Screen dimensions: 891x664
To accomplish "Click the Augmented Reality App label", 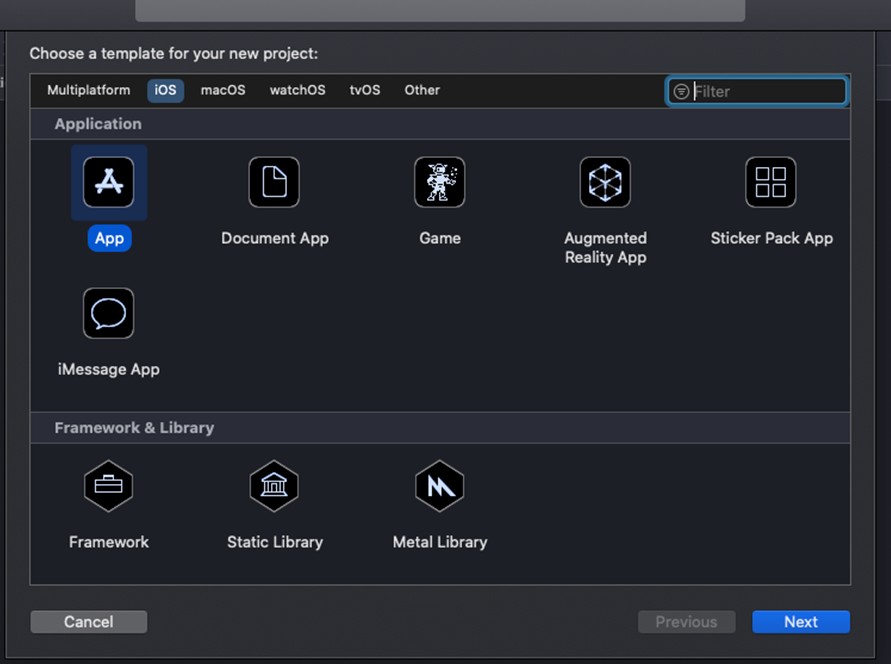I will coord(605,248).
